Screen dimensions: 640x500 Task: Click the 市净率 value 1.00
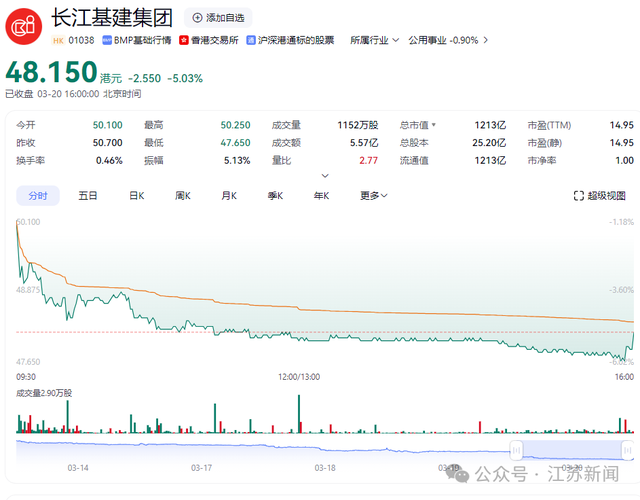tap(624, 160)
